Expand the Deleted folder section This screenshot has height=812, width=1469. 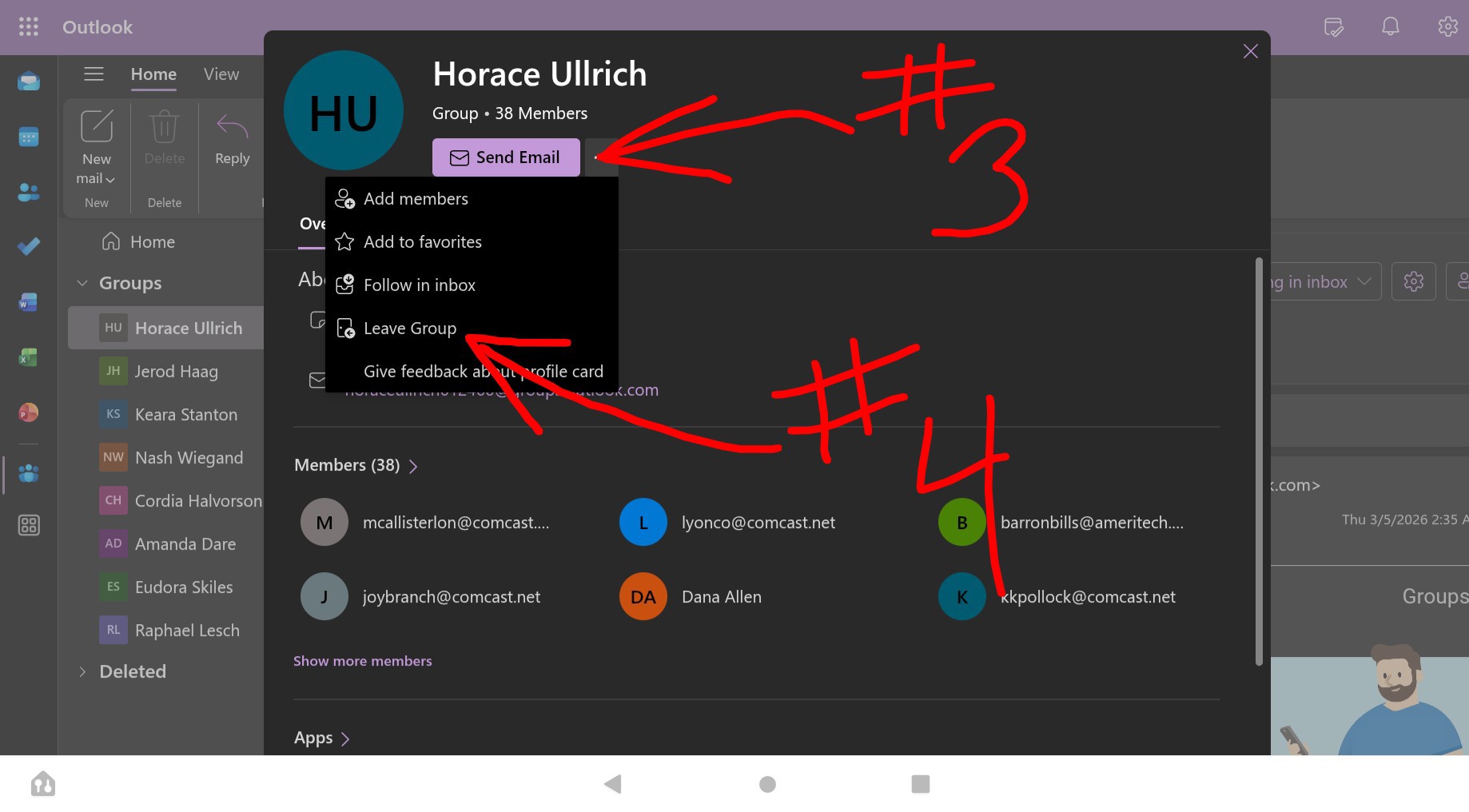pyautogui.click(x=82, y=671)
